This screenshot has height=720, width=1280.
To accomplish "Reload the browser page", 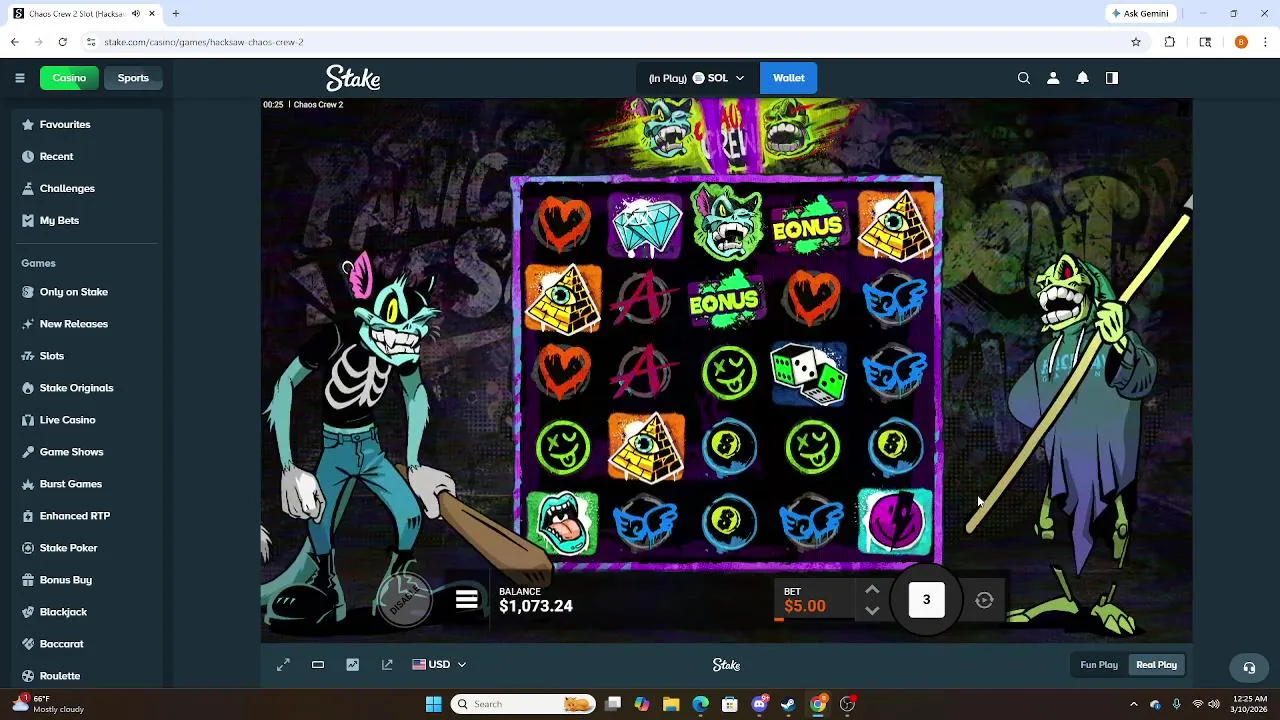I will 62,42.
